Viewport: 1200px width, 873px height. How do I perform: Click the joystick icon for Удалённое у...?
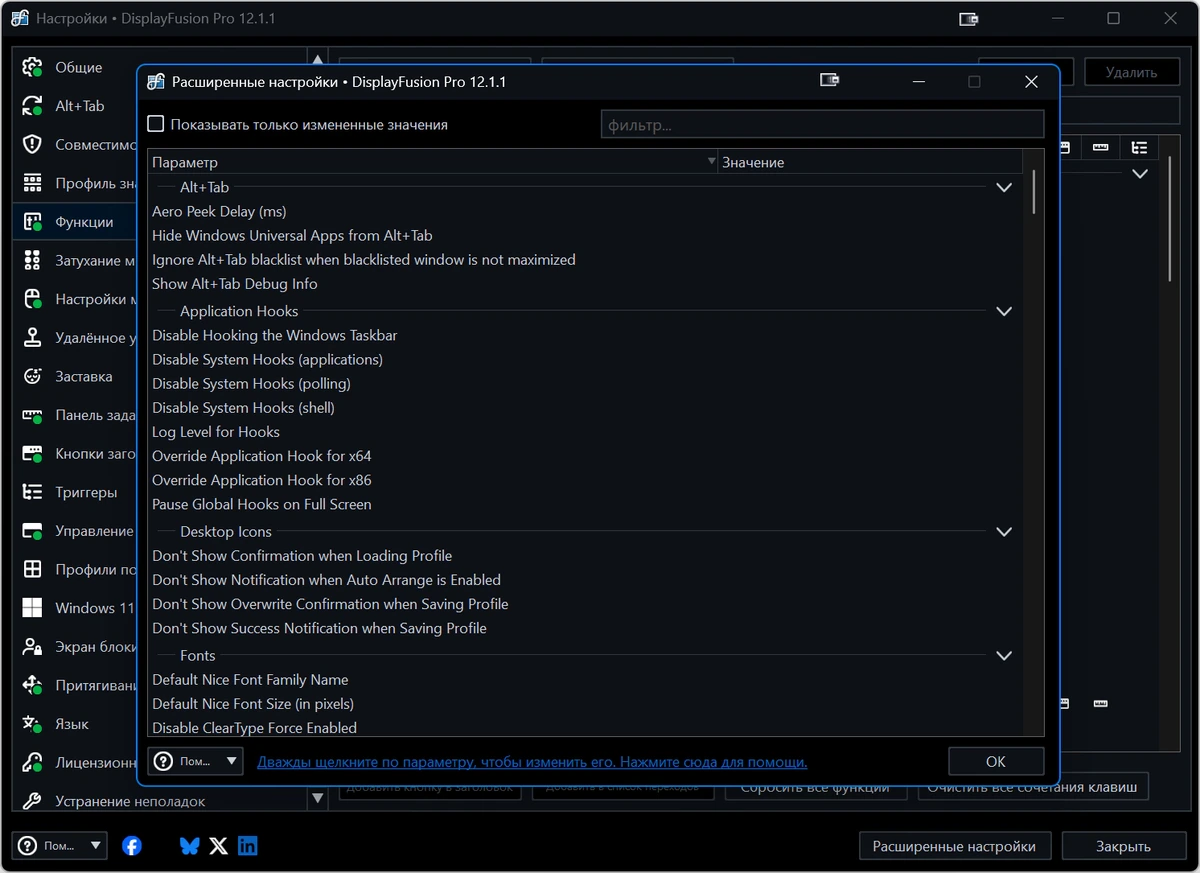32,338
